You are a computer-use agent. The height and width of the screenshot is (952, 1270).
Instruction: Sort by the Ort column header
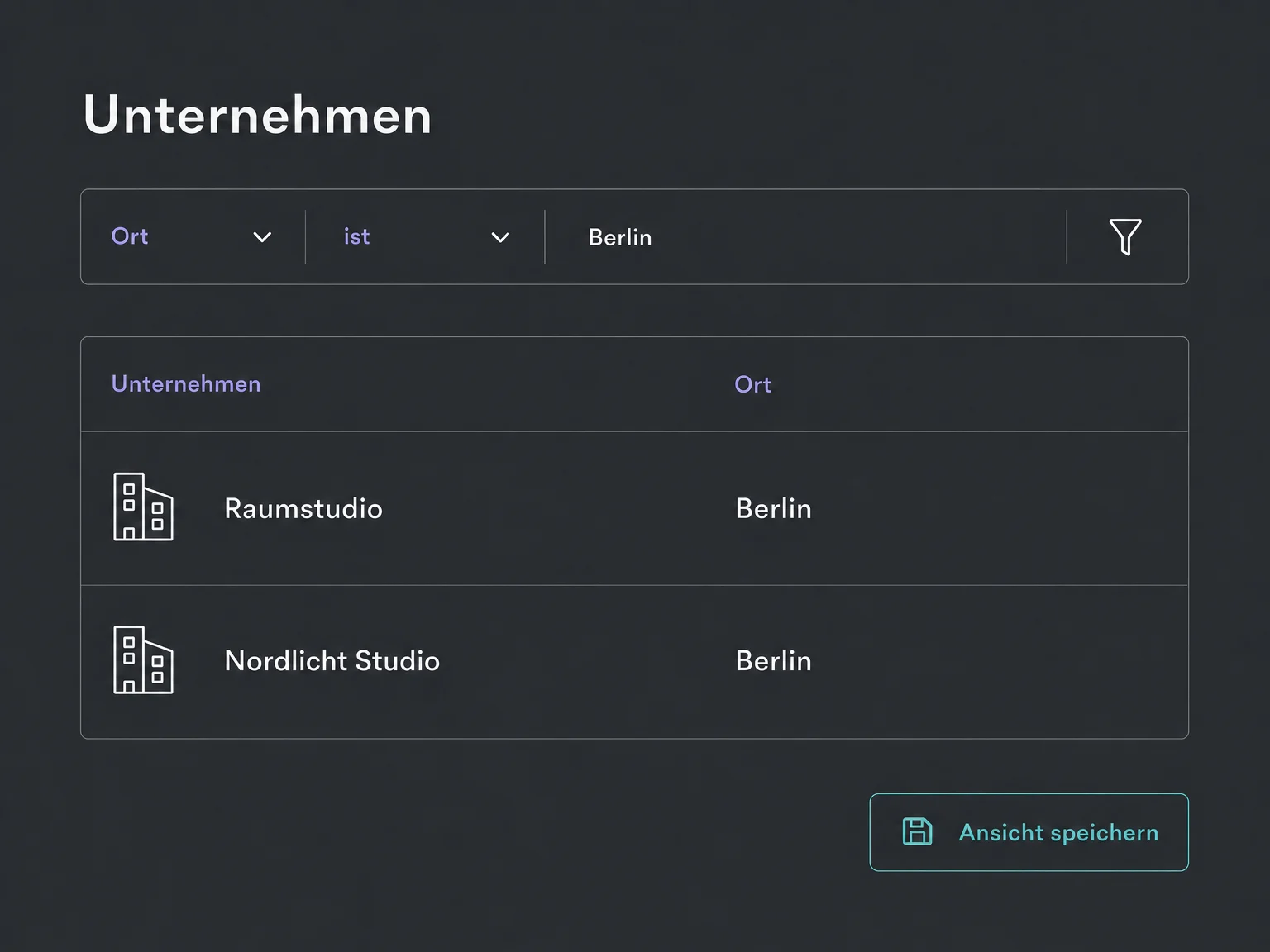(x=752, y=384)
